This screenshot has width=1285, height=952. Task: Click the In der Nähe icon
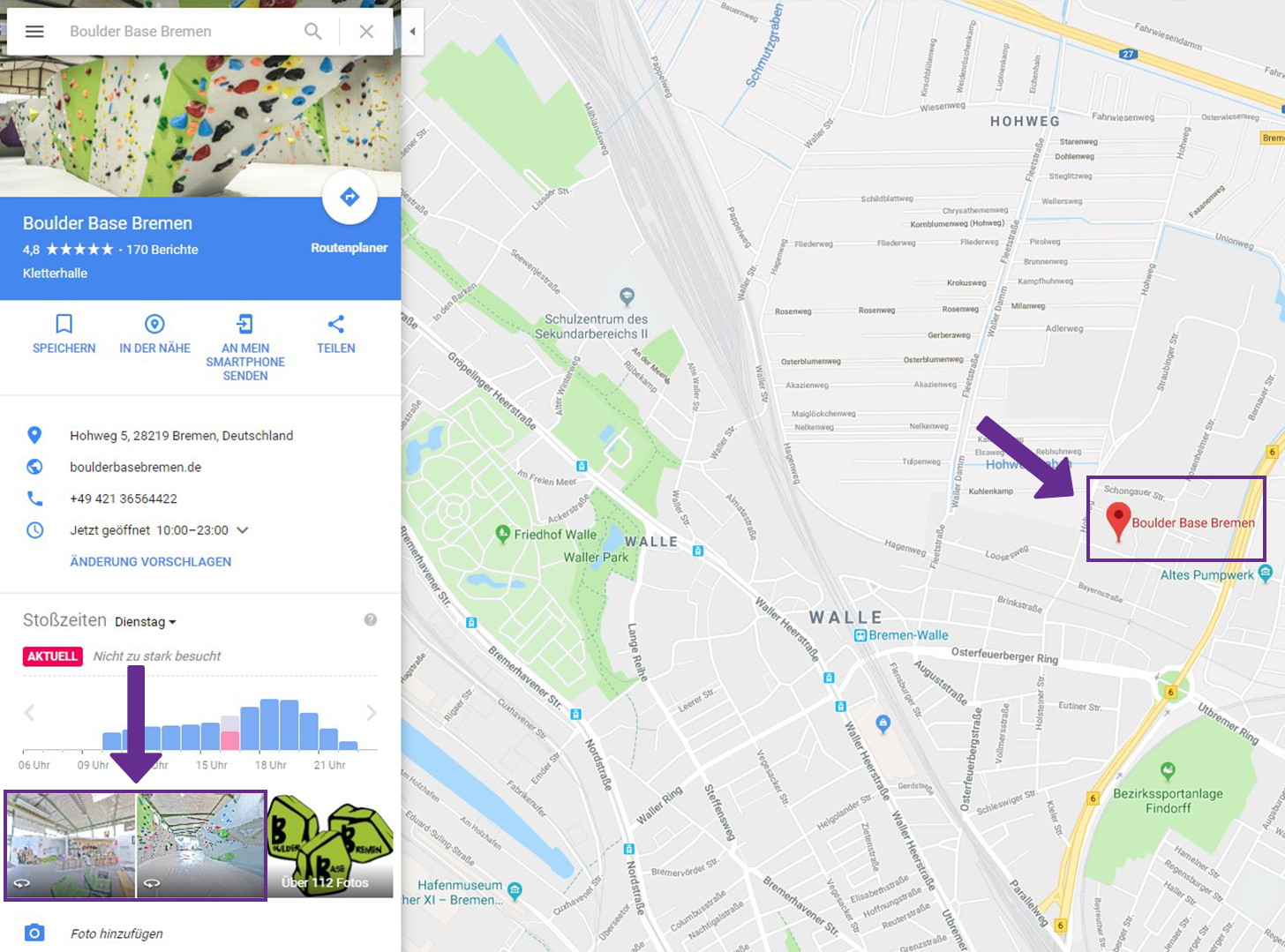(x=154, y=324)
